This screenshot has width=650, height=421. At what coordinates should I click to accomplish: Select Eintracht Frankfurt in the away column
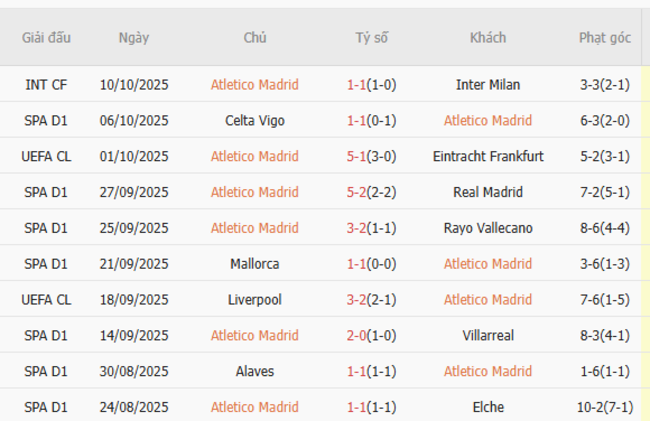coord(488,157)
